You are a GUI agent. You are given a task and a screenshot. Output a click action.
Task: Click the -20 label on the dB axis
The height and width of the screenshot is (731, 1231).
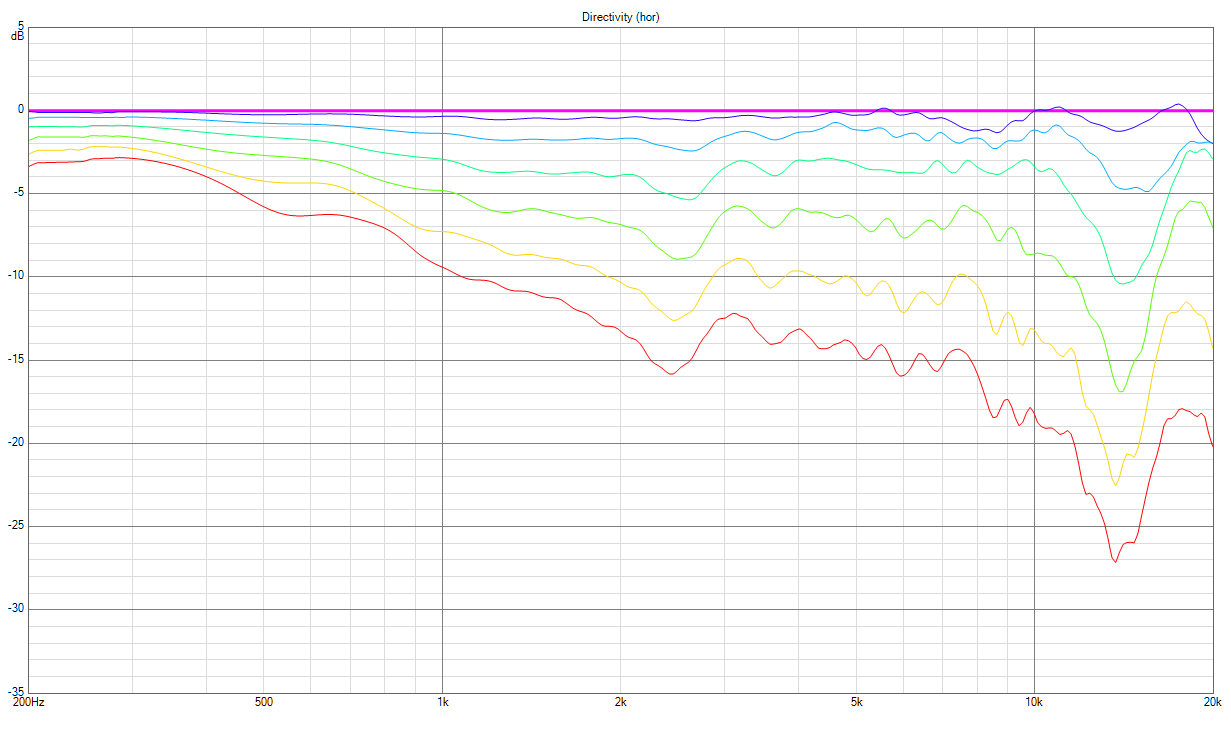pos(16,443)
